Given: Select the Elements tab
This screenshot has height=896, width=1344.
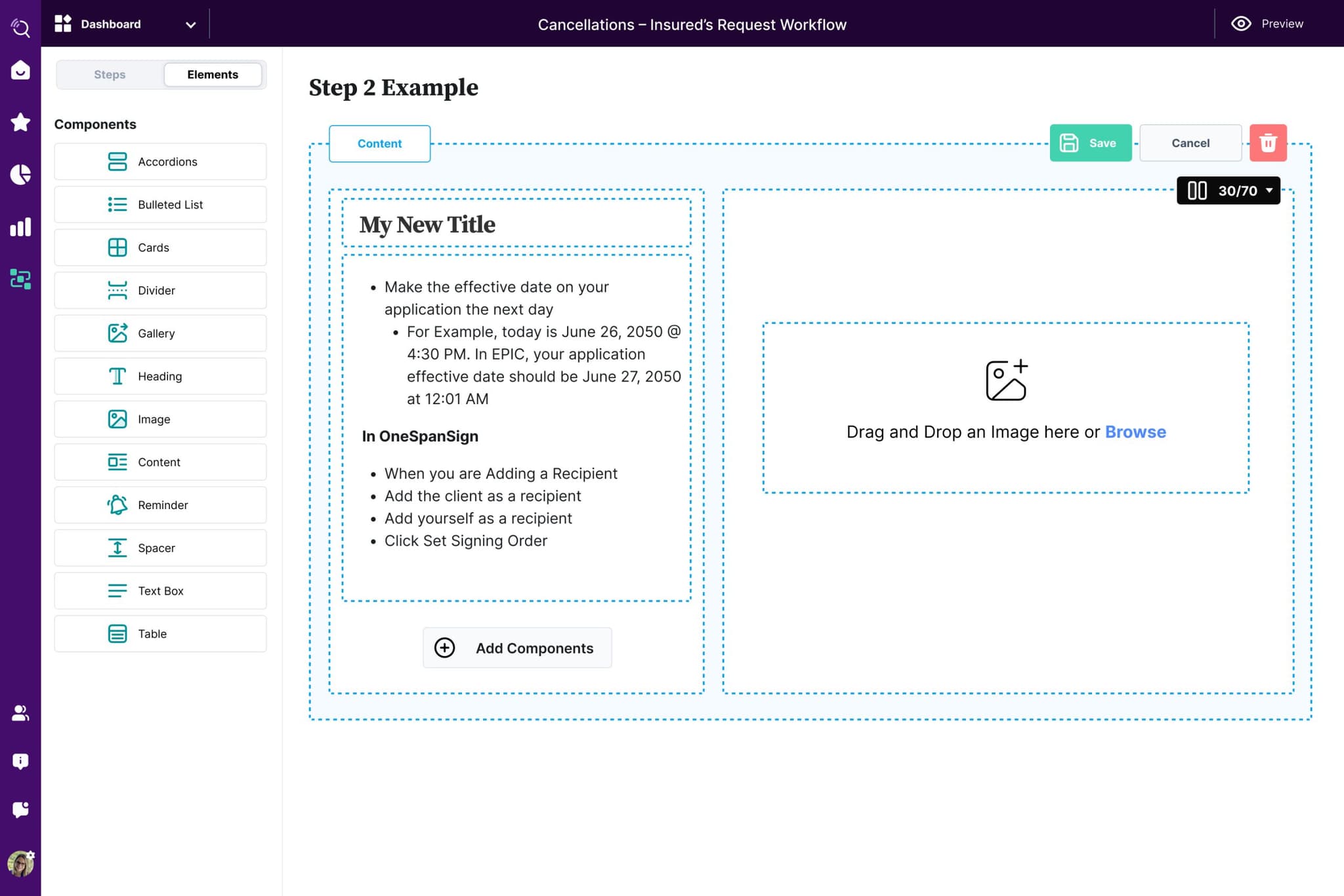Looking at the screenshot, I should pyautogui.click(x=213, y=75).
